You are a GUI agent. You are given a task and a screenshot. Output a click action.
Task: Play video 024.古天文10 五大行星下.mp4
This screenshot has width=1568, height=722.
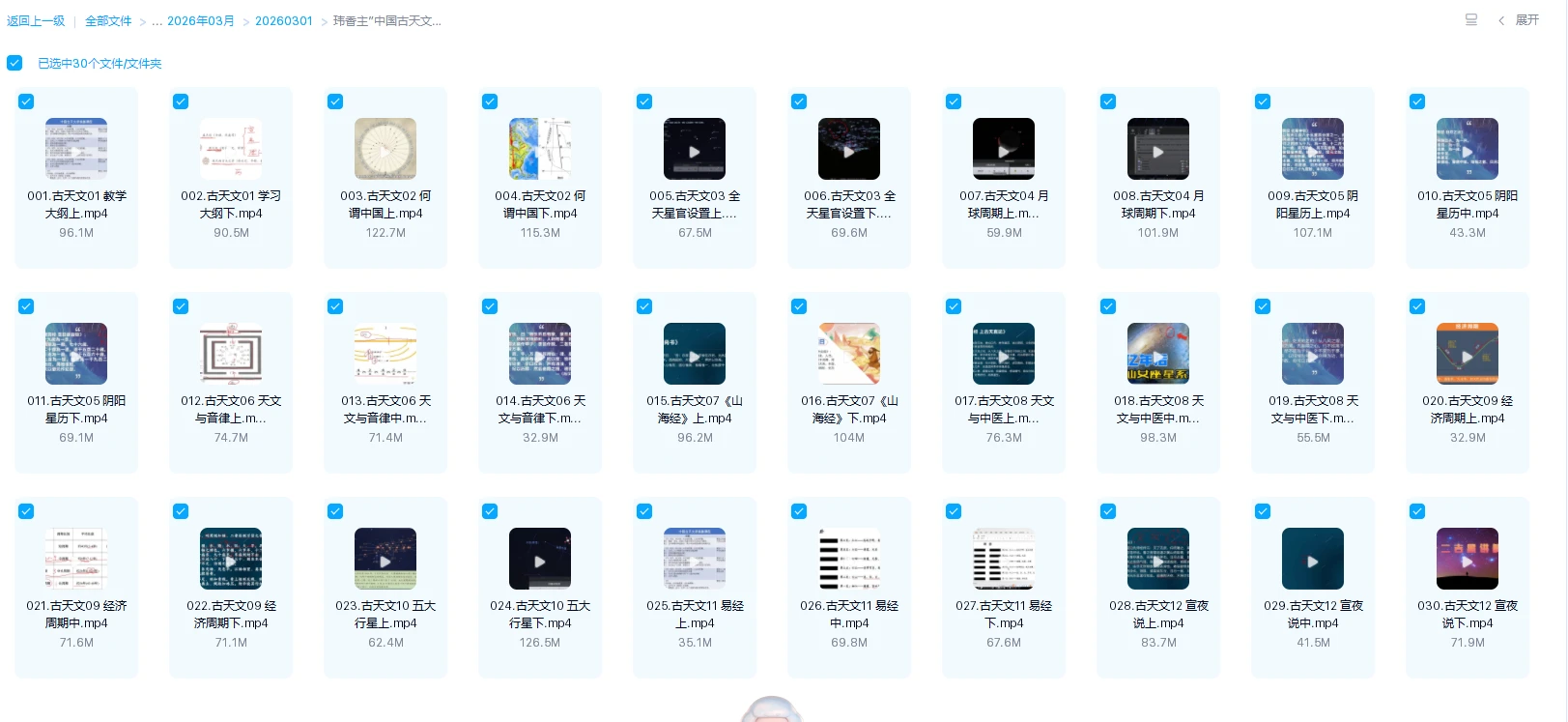[540, 560]
